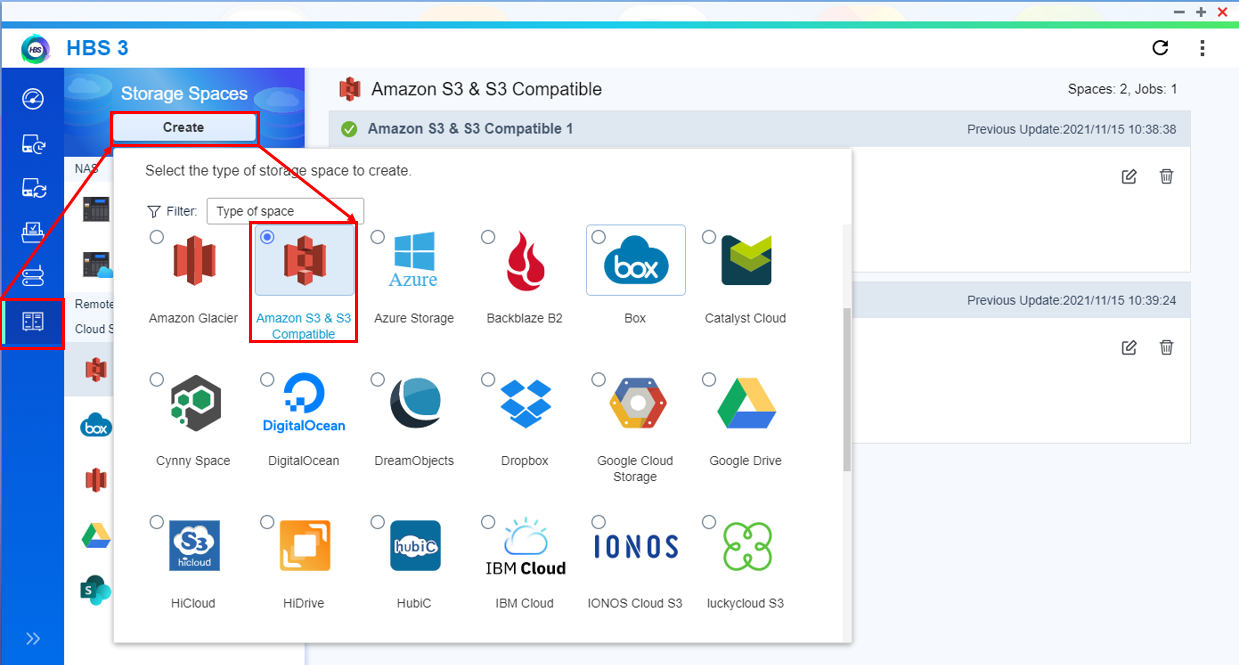Image resolution: width=1239 pixels, height=665 pixels.
Task: Collapse the Amazon S3 & S3 Compatible 1 header
Action: coord(470,129)
